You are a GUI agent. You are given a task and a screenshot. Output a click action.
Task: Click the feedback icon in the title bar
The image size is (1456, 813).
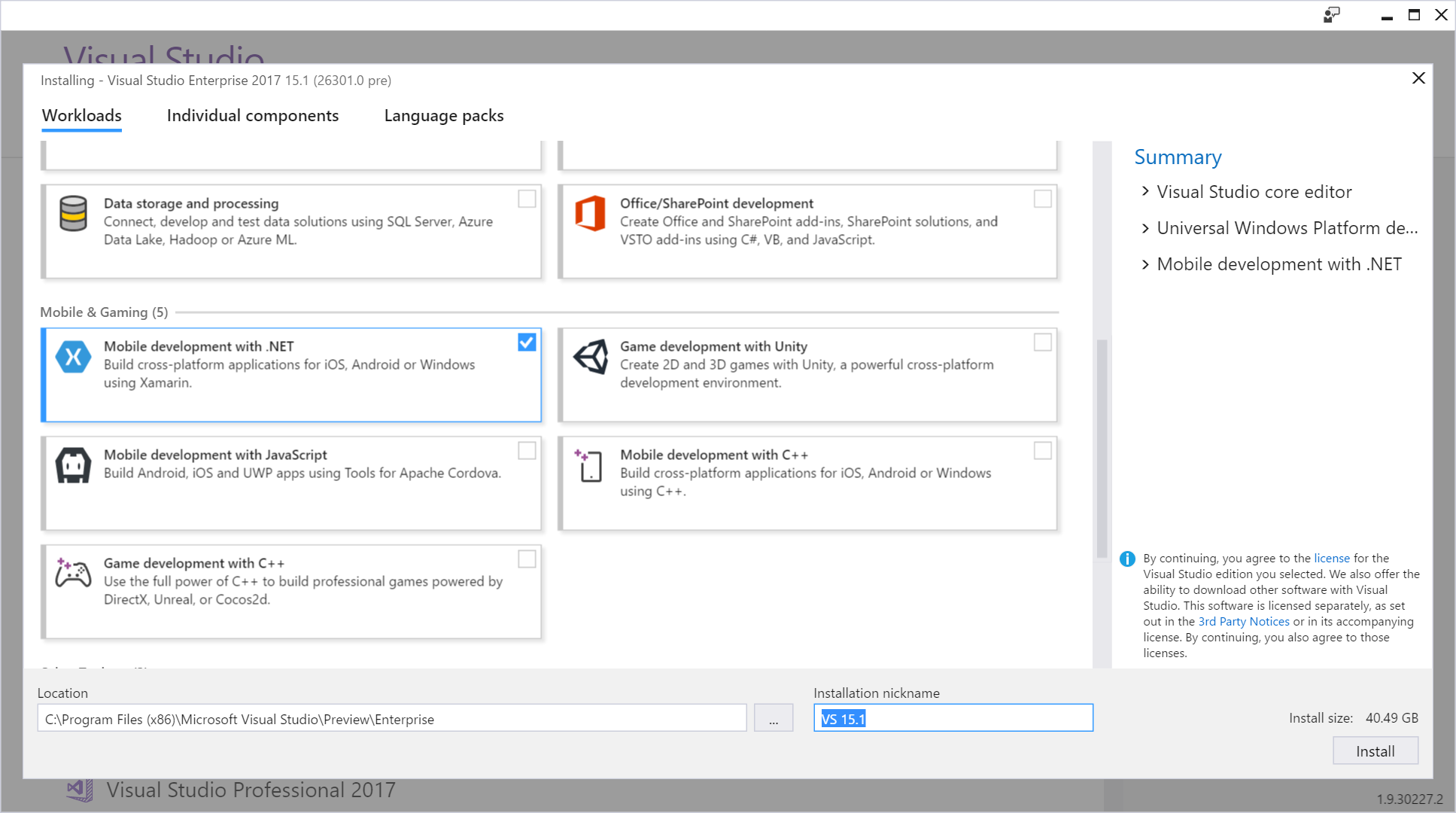[1332, 15]
